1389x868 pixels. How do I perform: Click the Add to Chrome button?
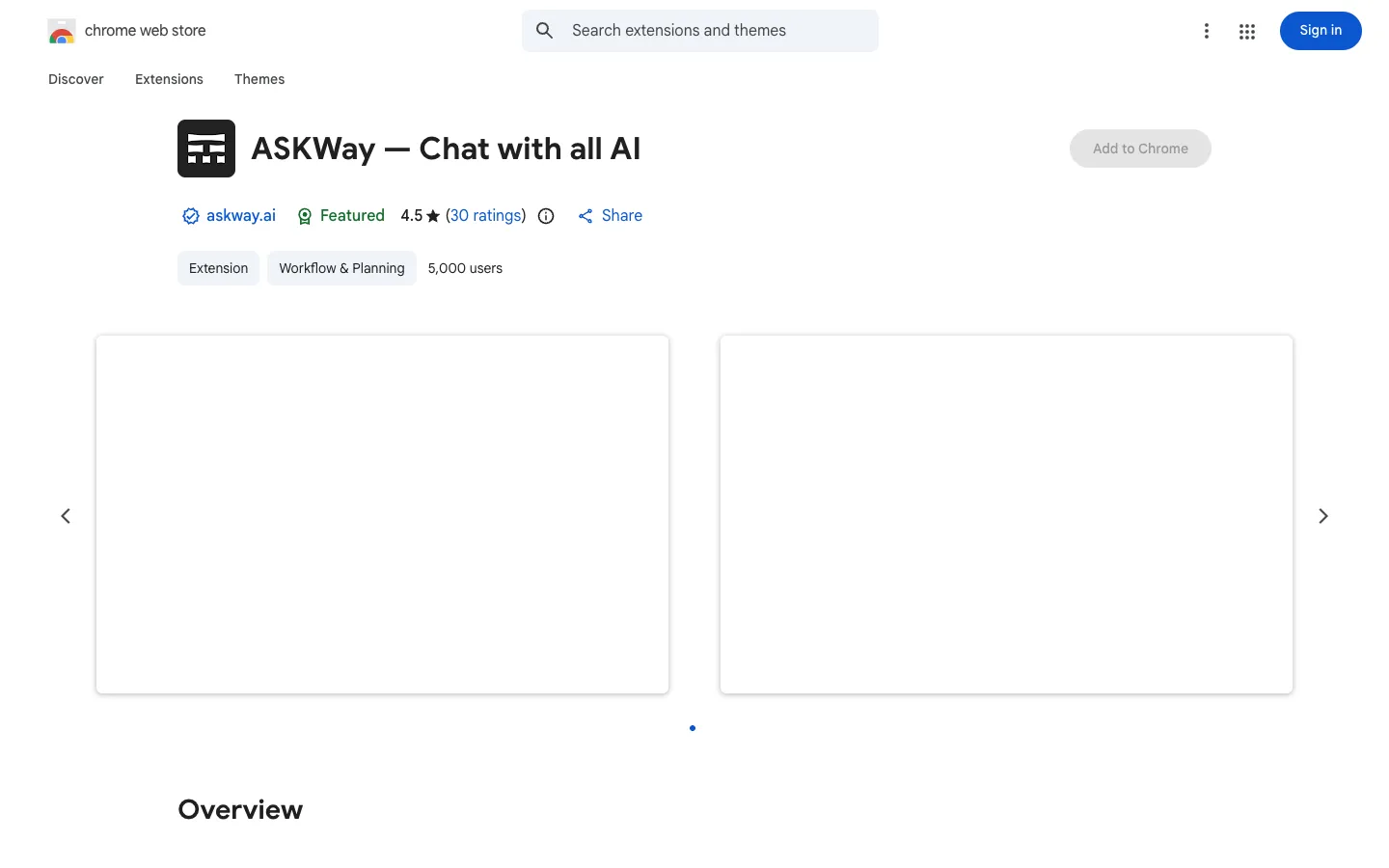[x=1140, y=149]
